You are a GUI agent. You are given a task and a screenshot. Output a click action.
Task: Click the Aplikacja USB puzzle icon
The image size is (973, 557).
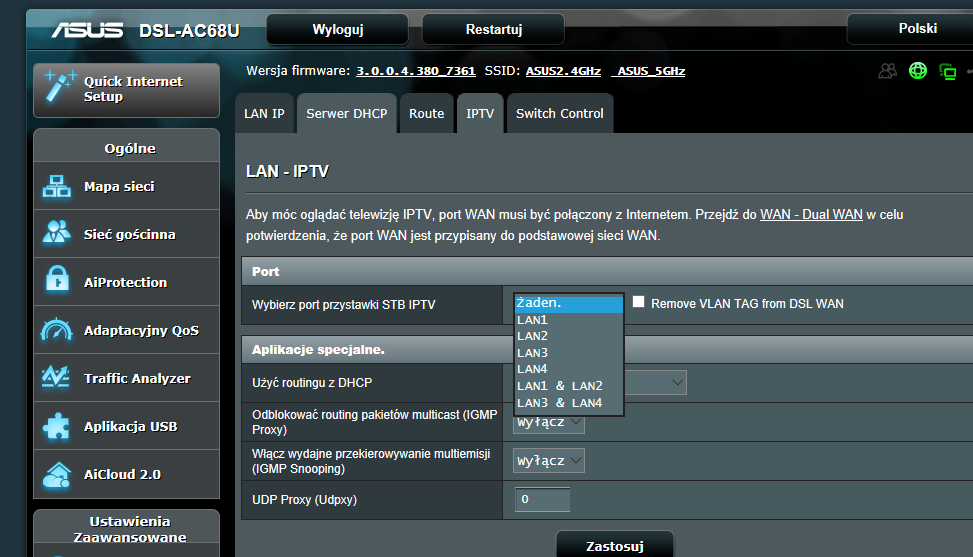point(56,426)
